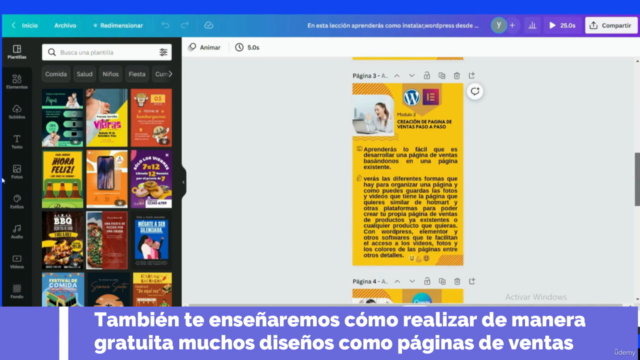640x360 pixels.
Task: Click the canvas vertical scrollbar thumb
Action: click(x=637, y=180)
